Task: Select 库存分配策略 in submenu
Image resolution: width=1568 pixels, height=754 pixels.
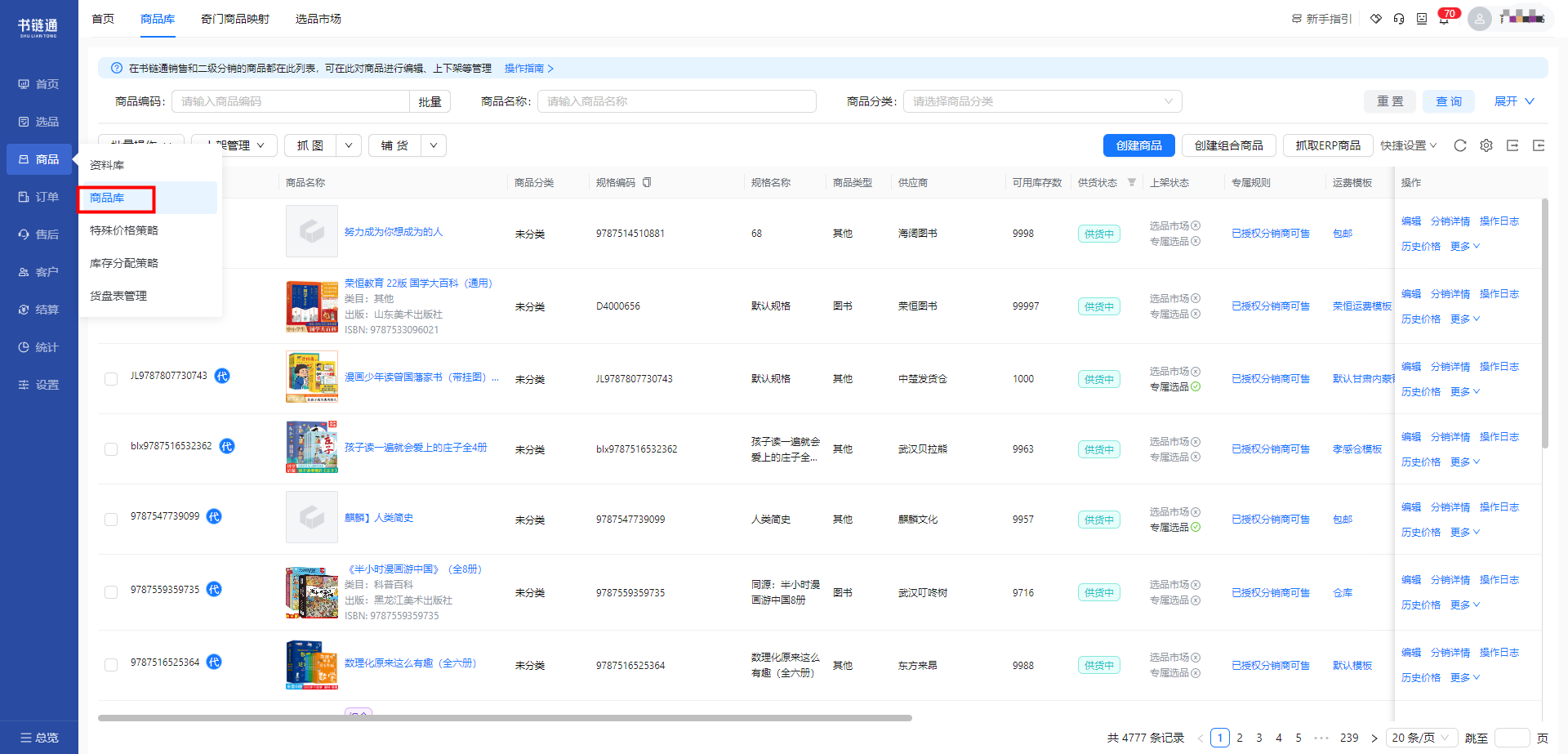Action: [151, 263]
